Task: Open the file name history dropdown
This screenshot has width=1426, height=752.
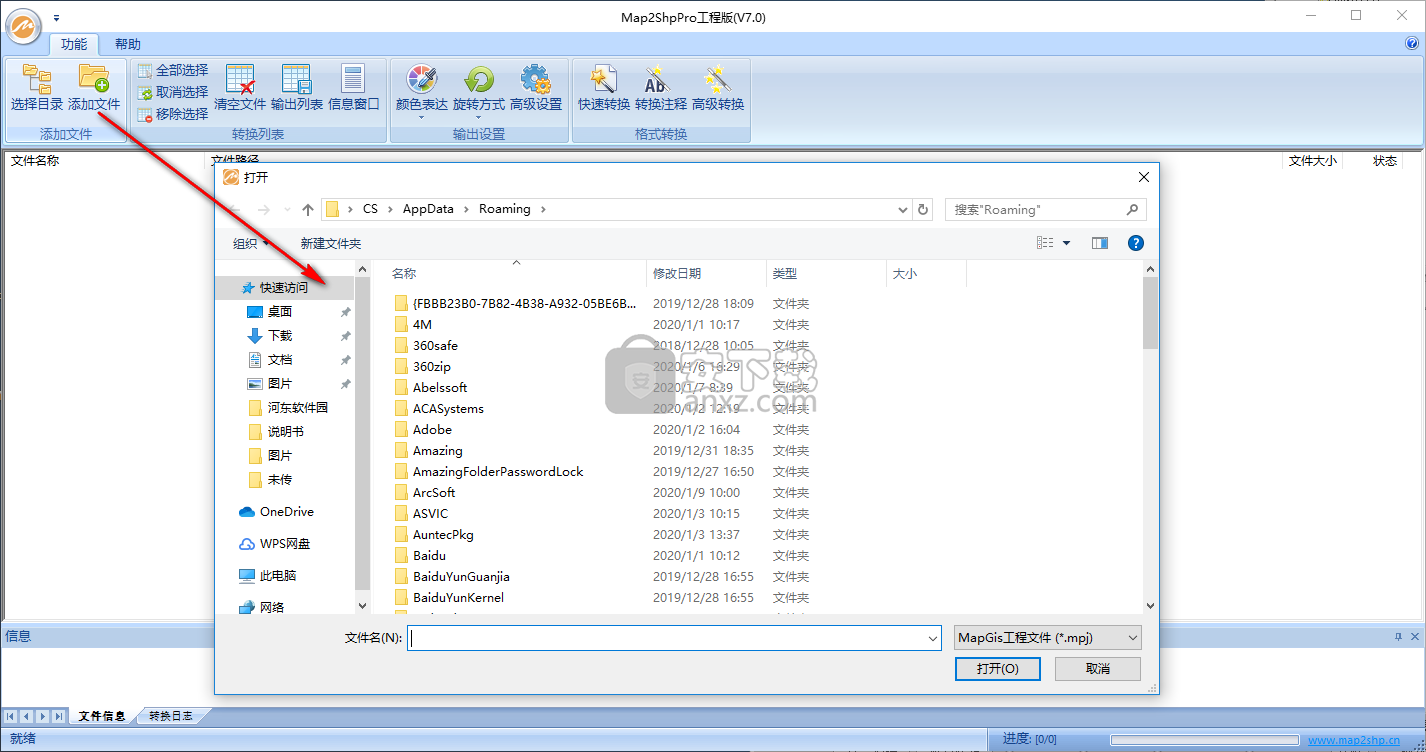Action: coord(933,637)
